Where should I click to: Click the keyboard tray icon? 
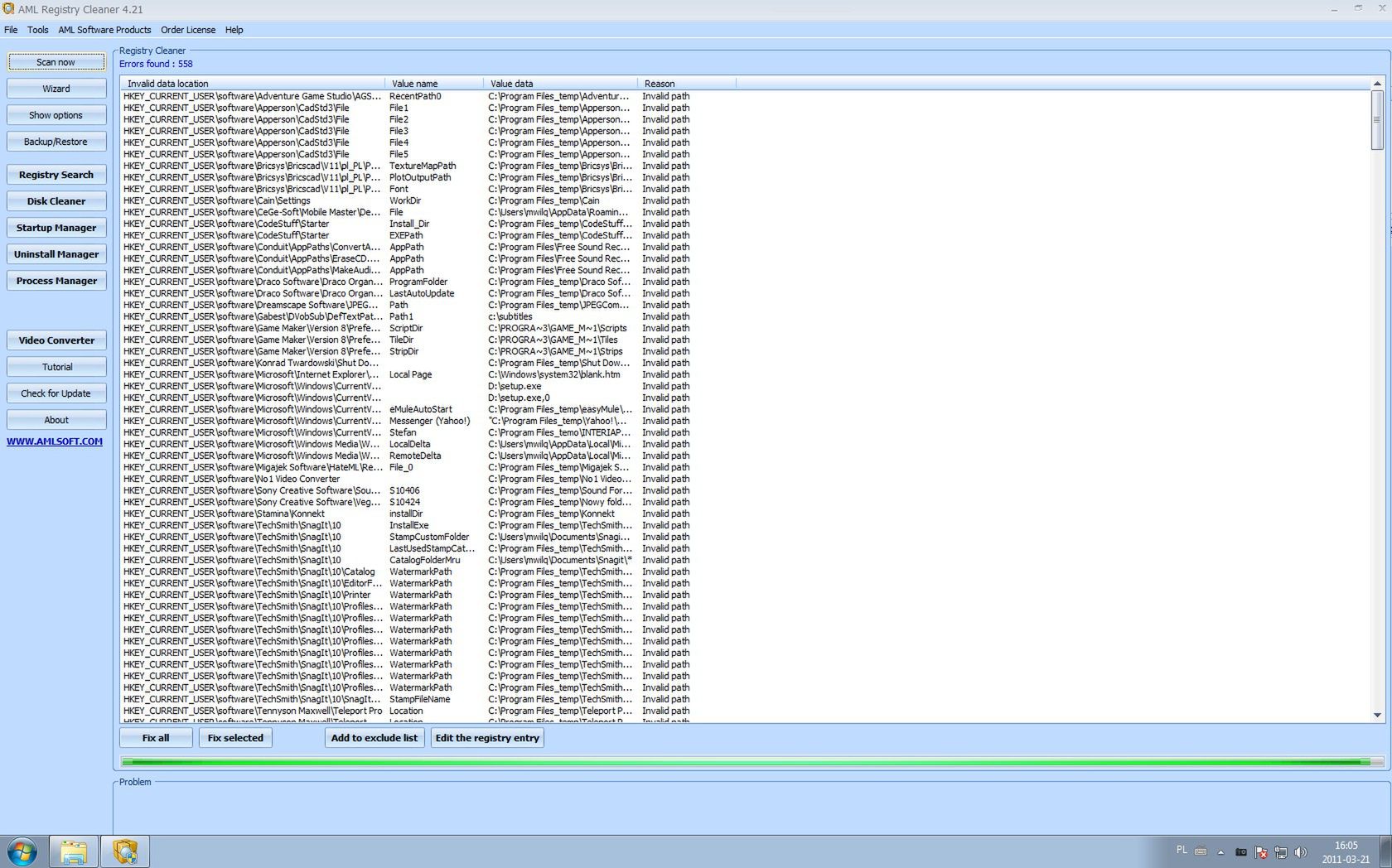(x=1200, y=851)
